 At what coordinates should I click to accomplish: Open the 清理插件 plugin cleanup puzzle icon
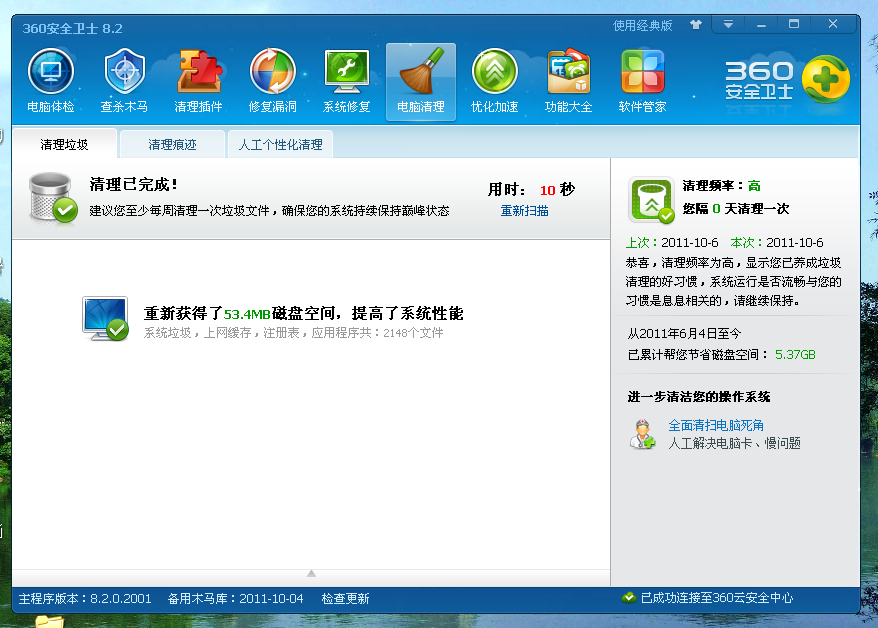click(x=199, y=72)
